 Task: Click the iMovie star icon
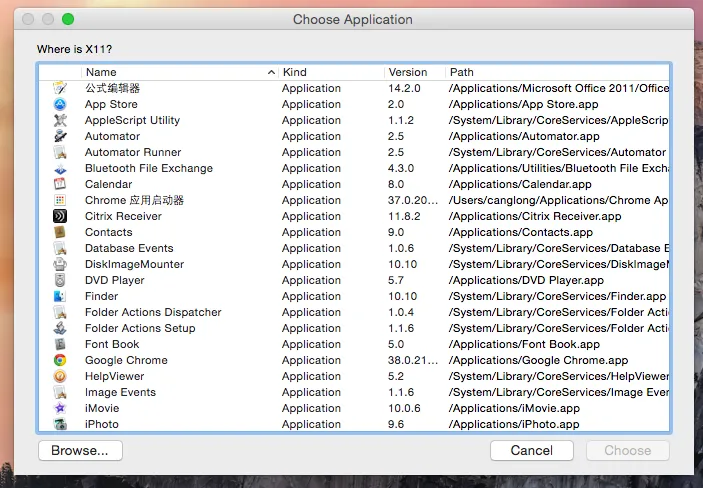tap(60, 408)
